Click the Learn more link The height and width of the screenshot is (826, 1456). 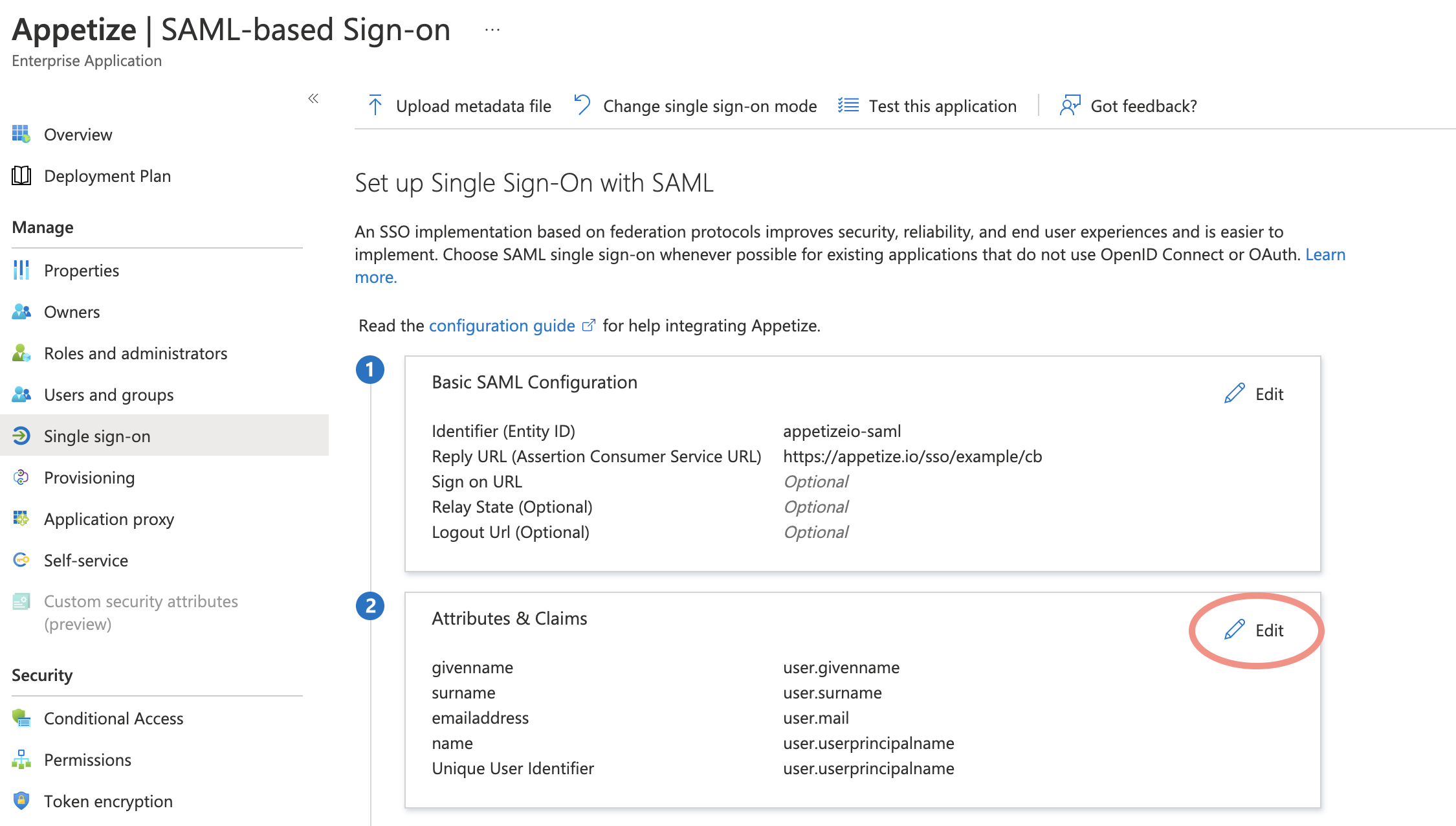pyautogui.click(x=1325, y=254)
